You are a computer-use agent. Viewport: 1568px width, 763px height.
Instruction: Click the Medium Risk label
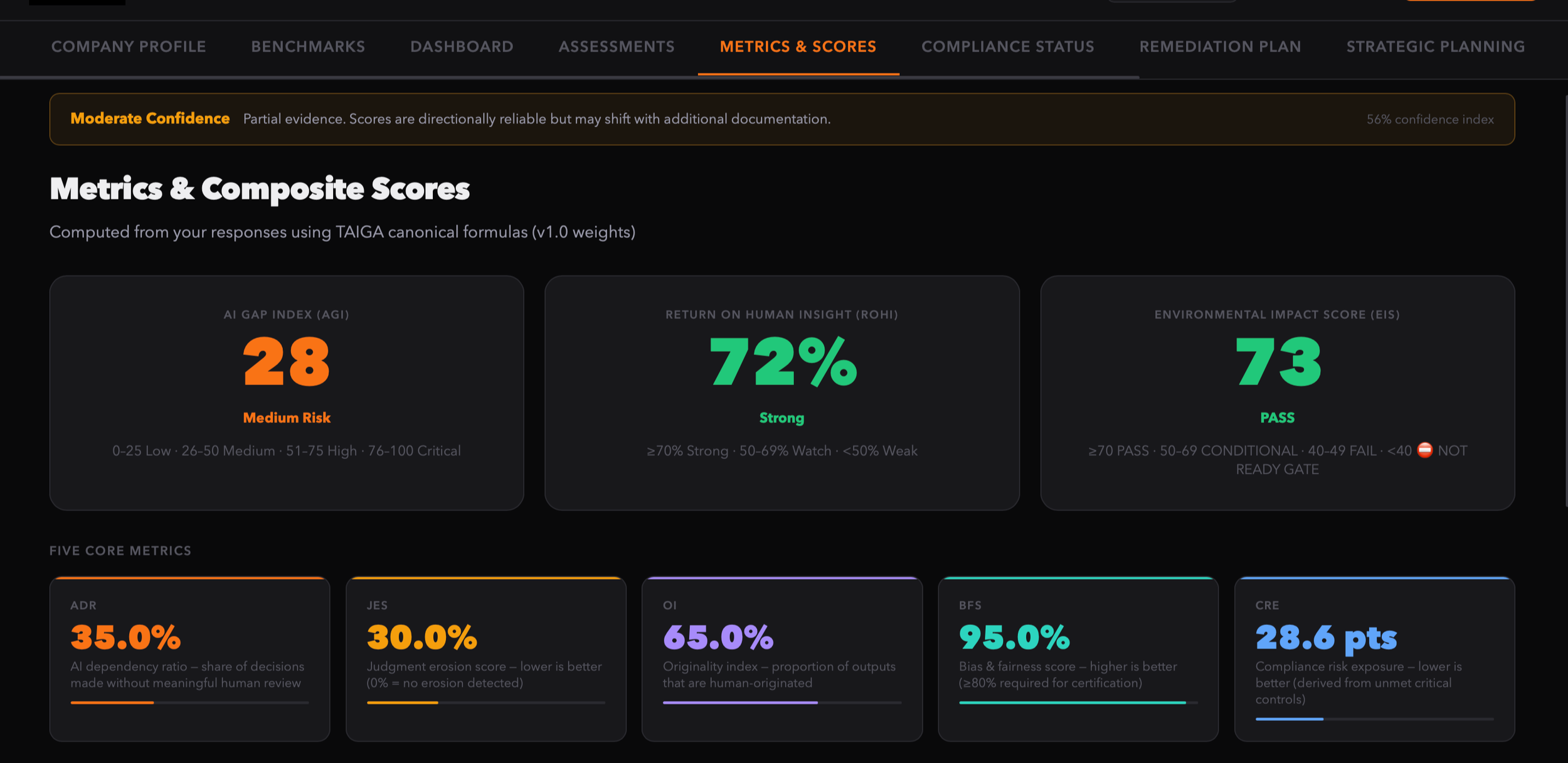(287, 418)
